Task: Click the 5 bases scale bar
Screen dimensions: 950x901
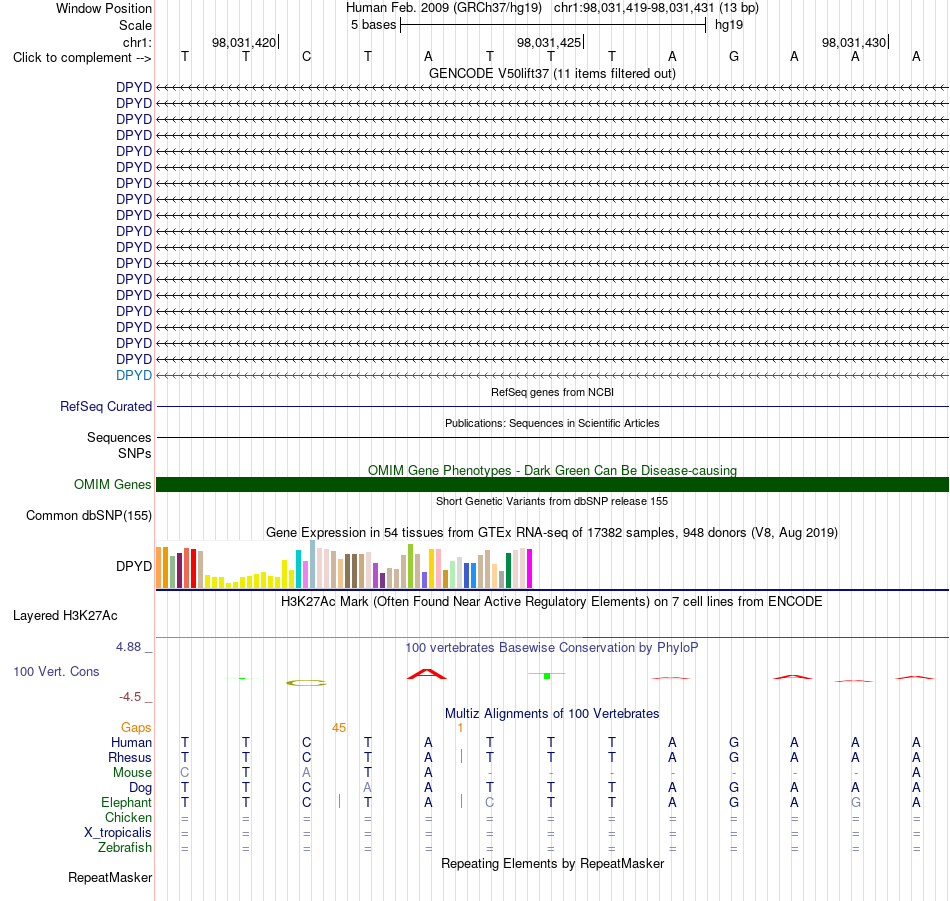Action: [553, 25]
